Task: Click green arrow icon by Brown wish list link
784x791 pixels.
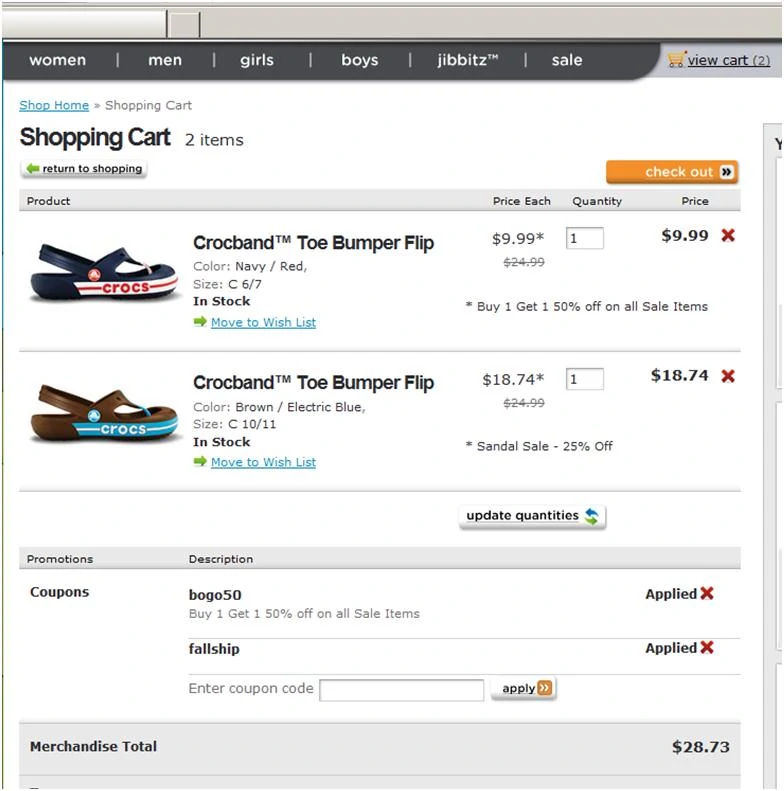Action: click(x=200, y=461)
